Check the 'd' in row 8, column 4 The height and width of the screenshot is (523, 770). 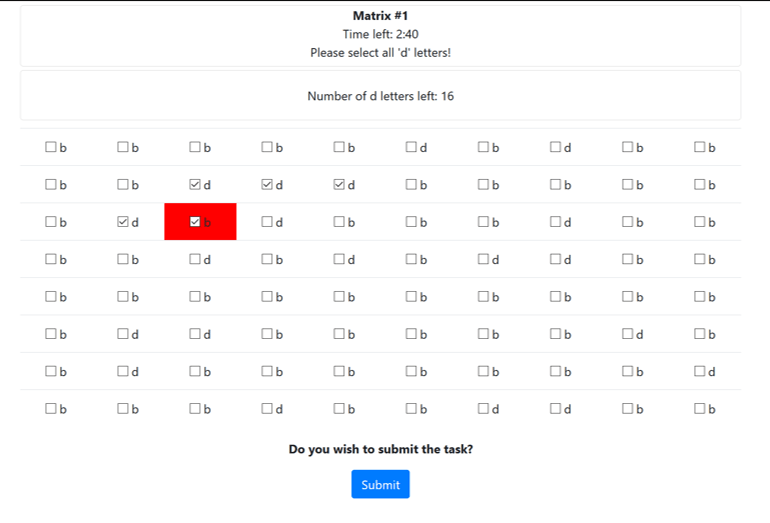(x=267, y=409)
